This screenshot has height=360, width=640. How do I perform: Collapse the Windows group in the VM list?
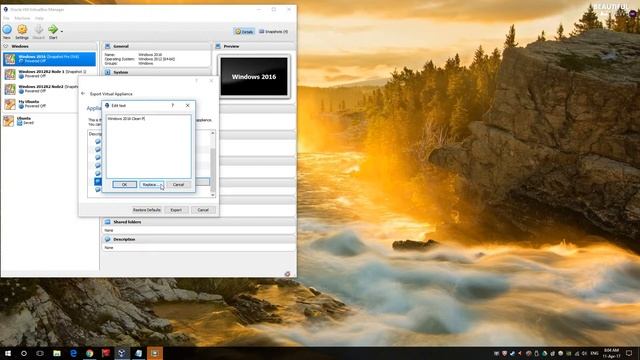[x=6, y=46]
